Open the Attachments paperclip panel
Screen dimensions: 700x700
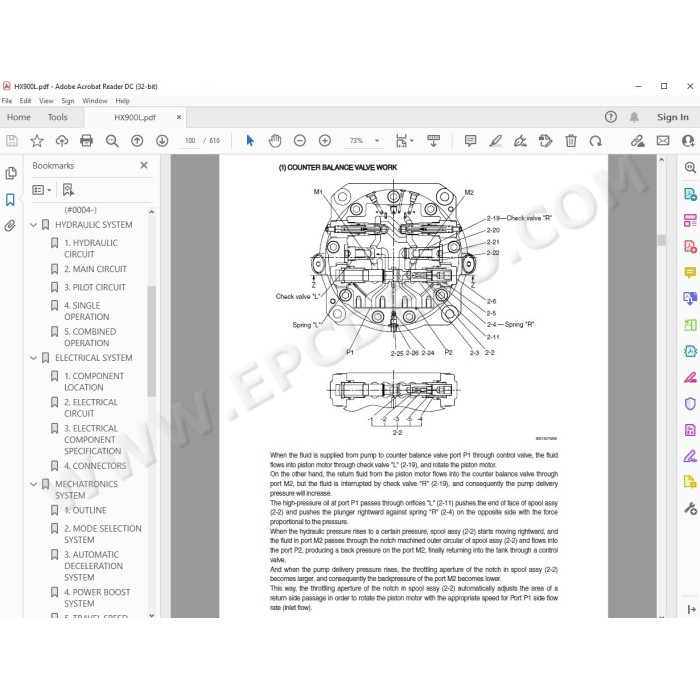pos(10,226)
